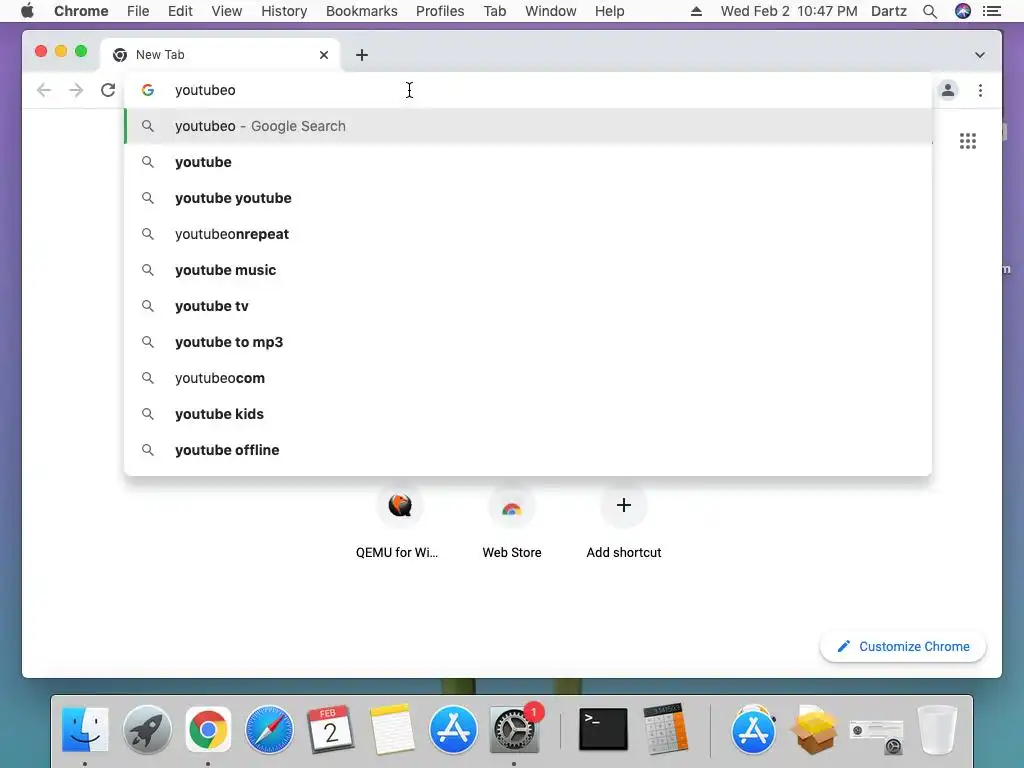Viewport: 1024px width, 768px height.
Task: Open the Chrome profile avatar icon
Action: (x=948, y=90)
